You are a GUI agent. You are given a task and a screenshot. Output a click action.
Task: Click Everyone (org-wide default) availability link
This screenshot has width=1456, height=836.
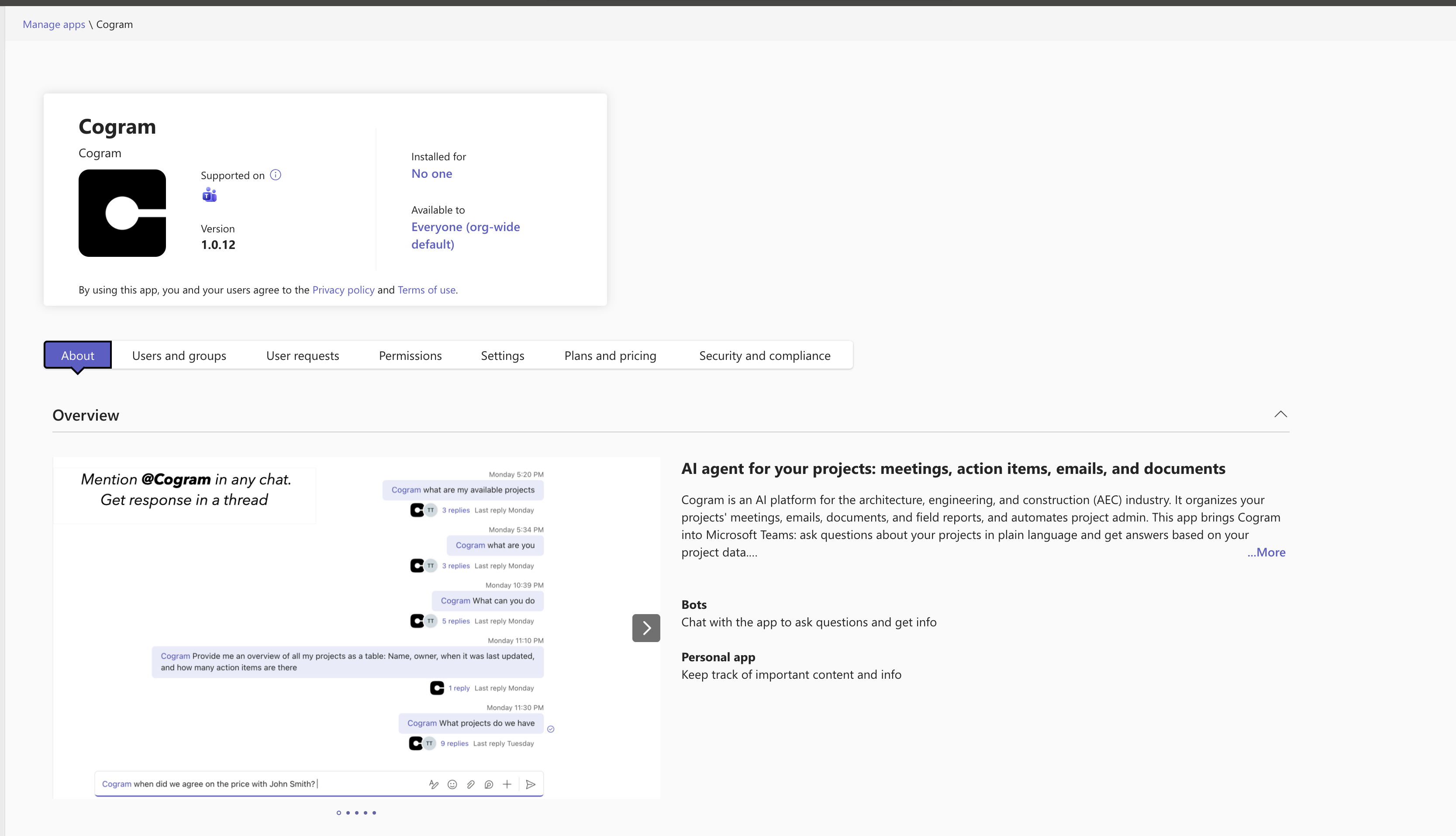pos(466,235)
